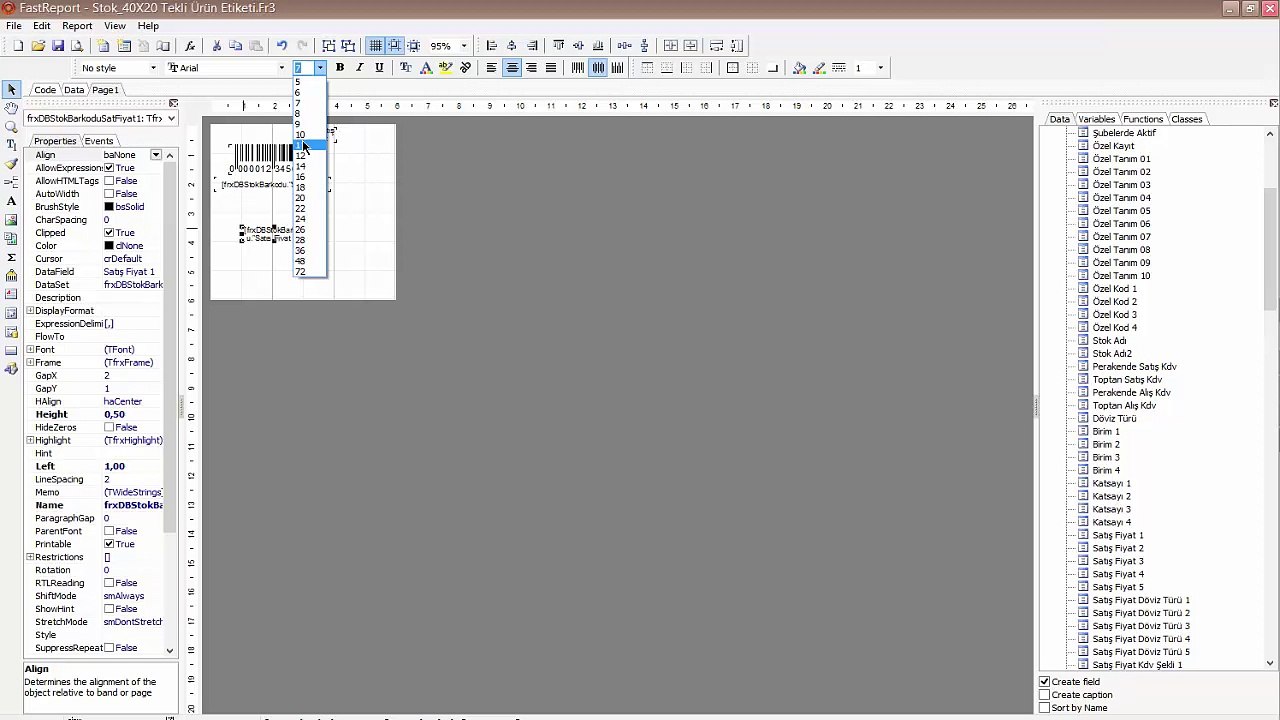Image resolution: width=1280 pixels, height=720 pixels.
Task: Toggle Printable checkbox
Action: pos(109,545)
